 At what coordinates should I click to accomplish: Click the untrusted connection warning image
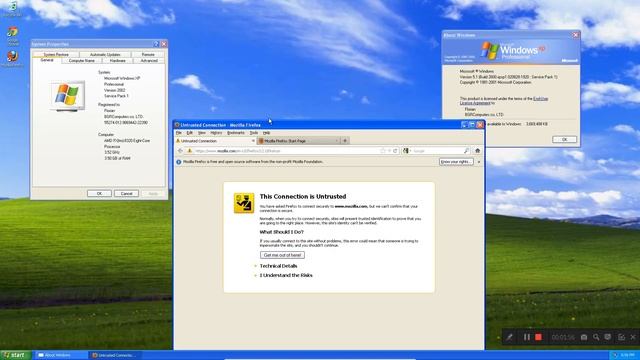(x=244, y=203)
